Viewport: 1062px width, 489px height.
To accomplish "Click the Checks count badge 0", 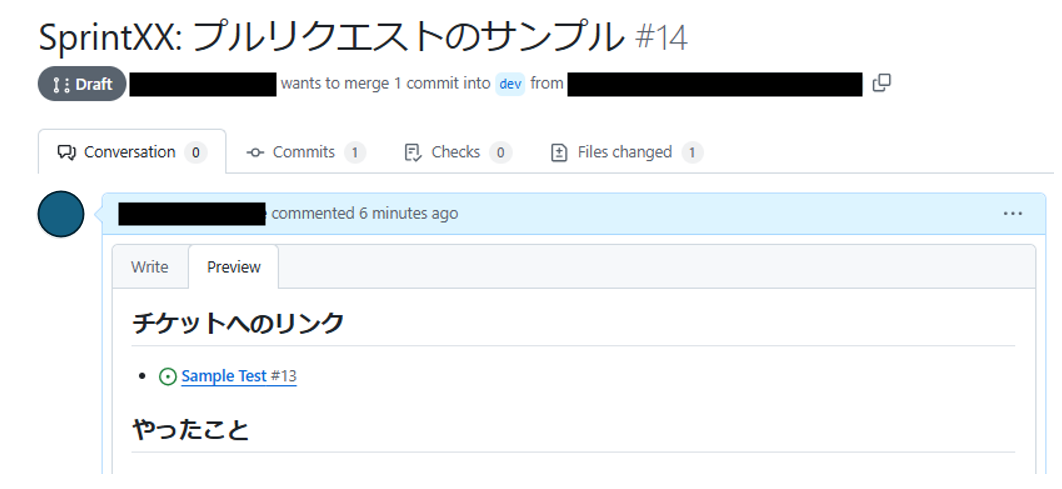I will coord(500,152).
